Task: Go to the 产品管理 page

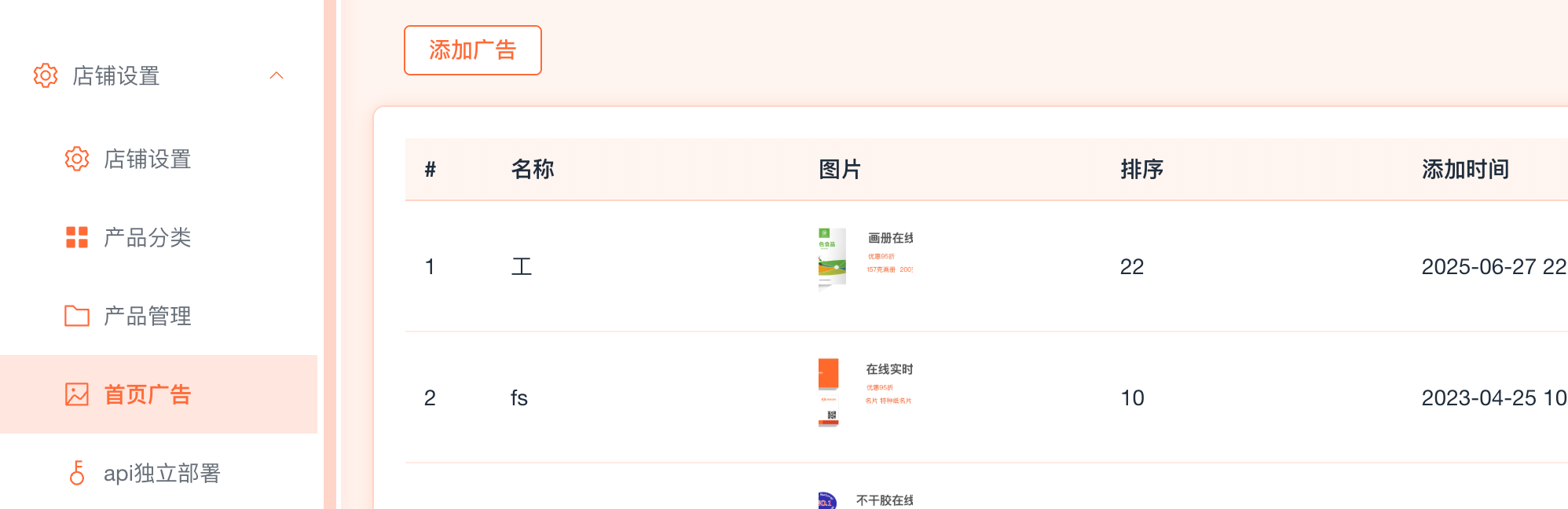Action: tap(148, 316)
